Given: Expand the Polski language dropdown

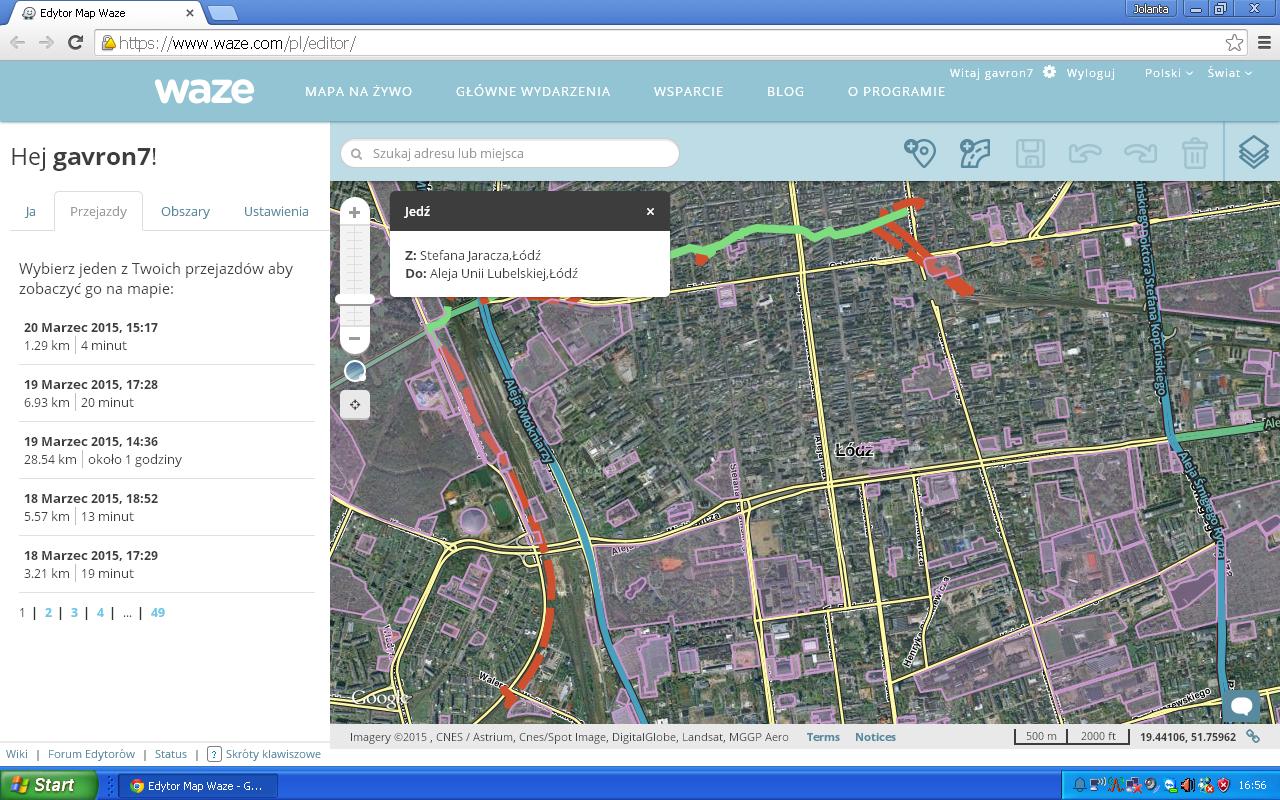Looking at the screenshot, I should [1168, 73].
